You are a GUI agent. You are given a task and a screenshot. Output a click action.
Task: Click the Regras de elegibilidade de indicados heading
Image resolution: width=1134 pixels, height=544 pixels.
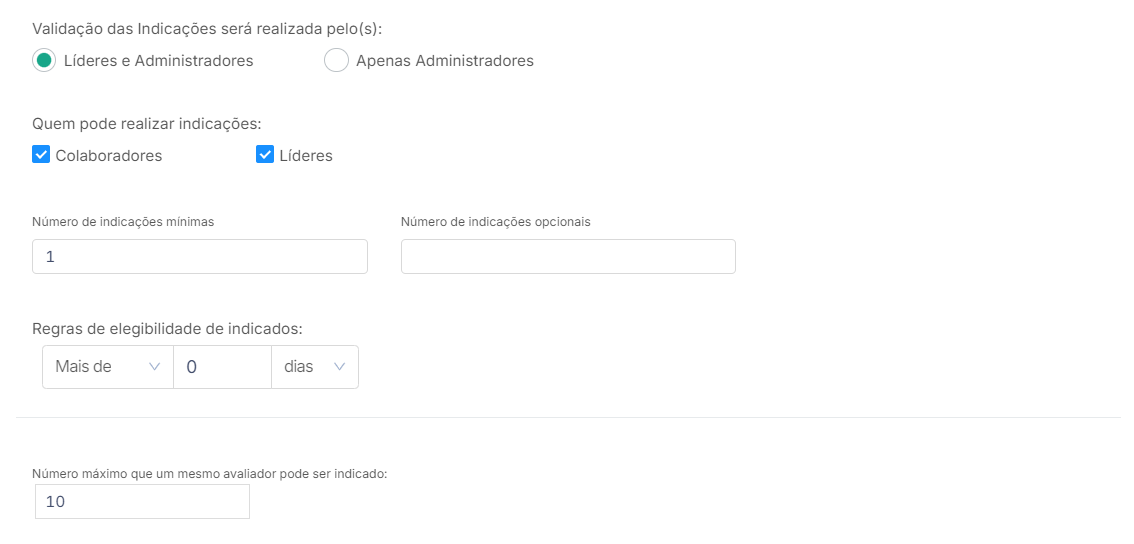coord(167,328)
